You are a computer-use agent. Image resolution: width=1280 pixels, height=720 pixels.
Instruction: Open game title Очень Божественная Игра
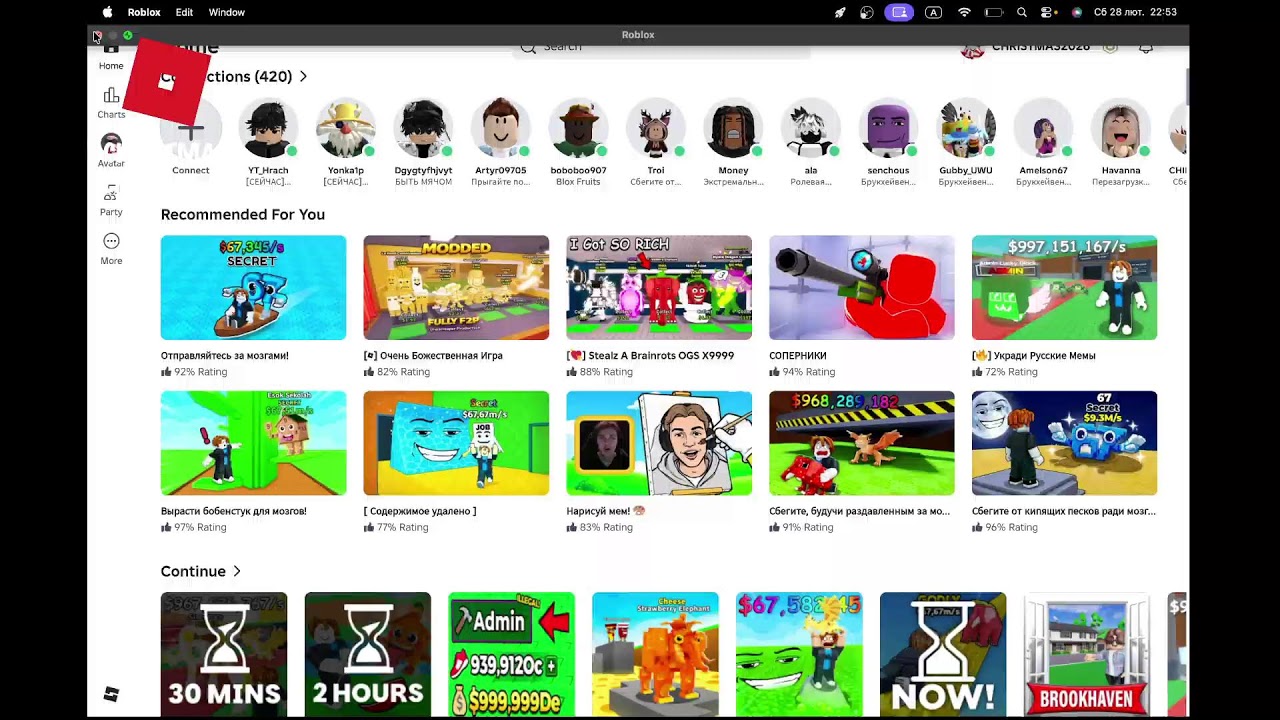(433, 355)
